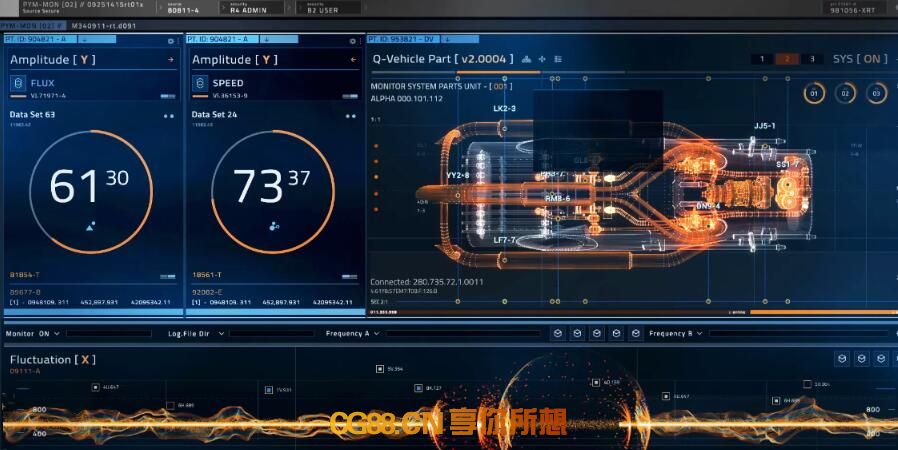The image size is (898, 450).
Task: Click the RM8-6 part label on the vehicle
Action: (557, 198)
